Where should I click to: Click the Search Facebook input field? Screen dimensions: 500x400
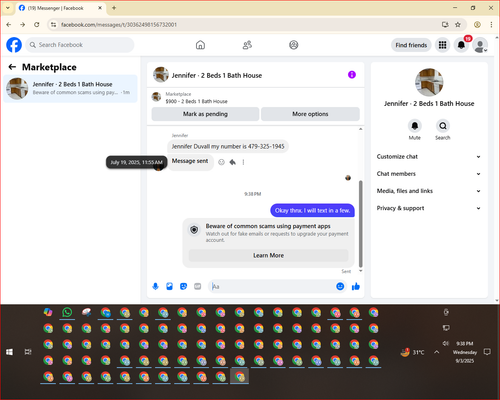click(80, 45)
